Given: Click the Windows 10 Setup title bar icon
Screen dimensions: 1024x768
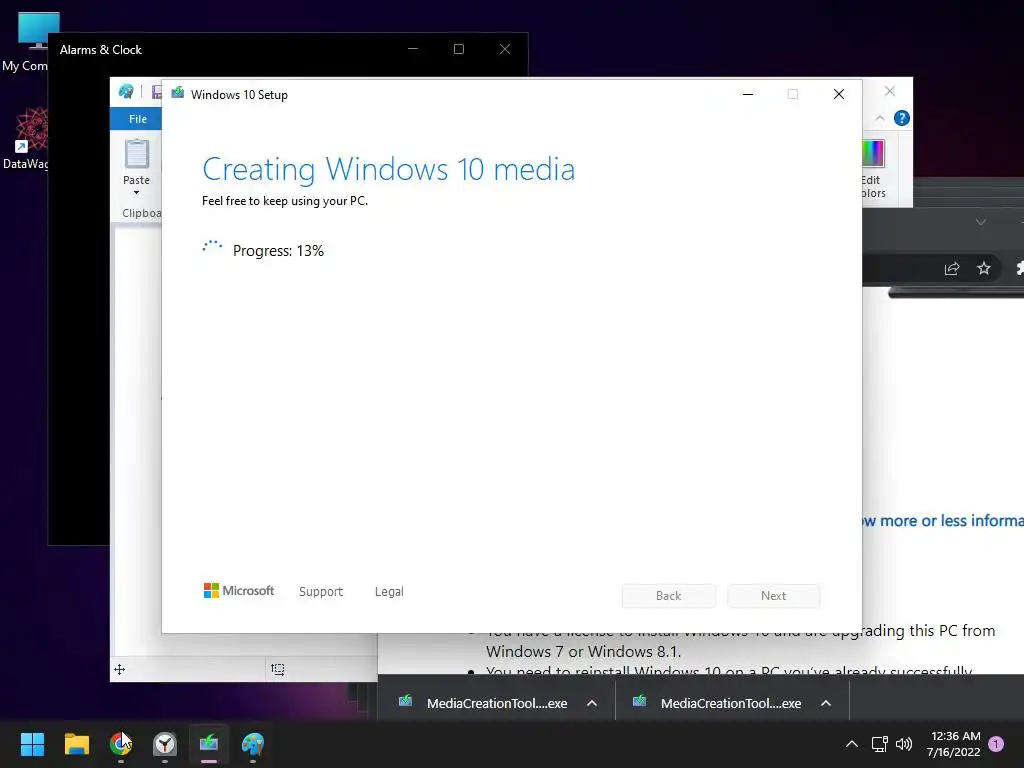Looking at the screenshot, I should click(178, 93).
